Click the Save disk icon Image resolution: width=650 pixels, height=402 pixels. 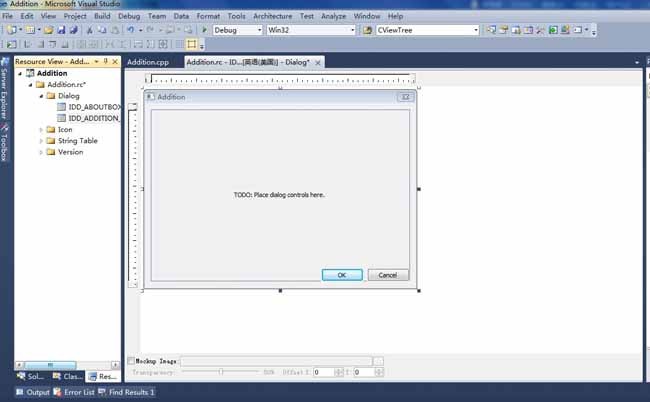coord(61,30)
